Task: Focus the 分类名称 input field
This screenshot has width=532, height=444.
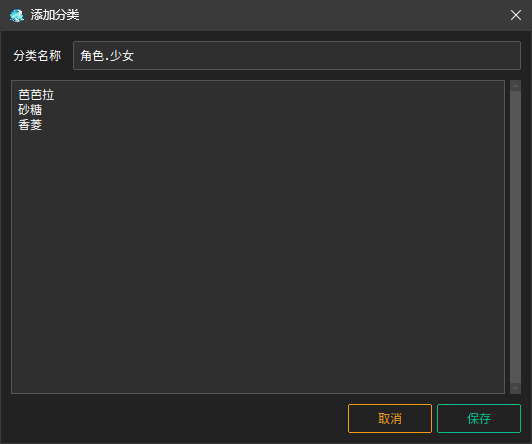Action: click(297, 56)
